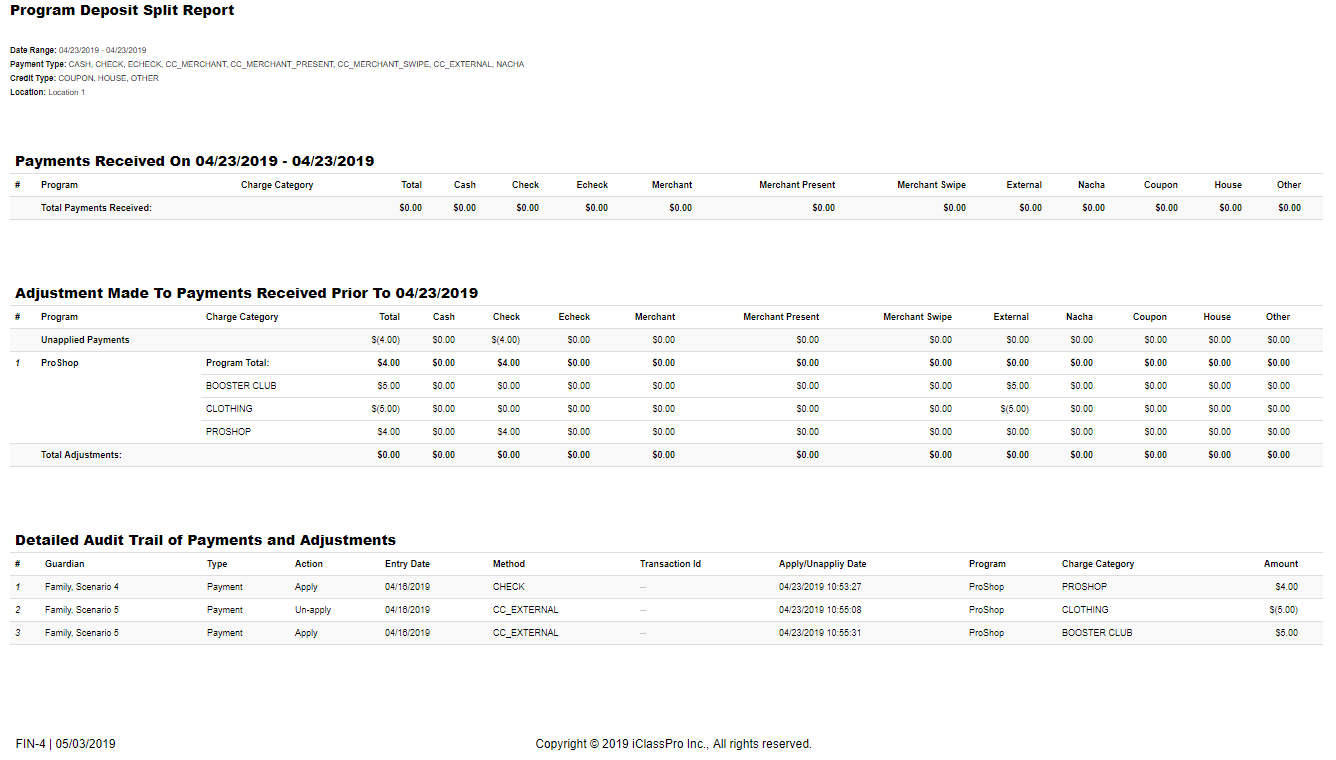
Task: Click the Program Total row Check value $4.00
Action: 508,363
